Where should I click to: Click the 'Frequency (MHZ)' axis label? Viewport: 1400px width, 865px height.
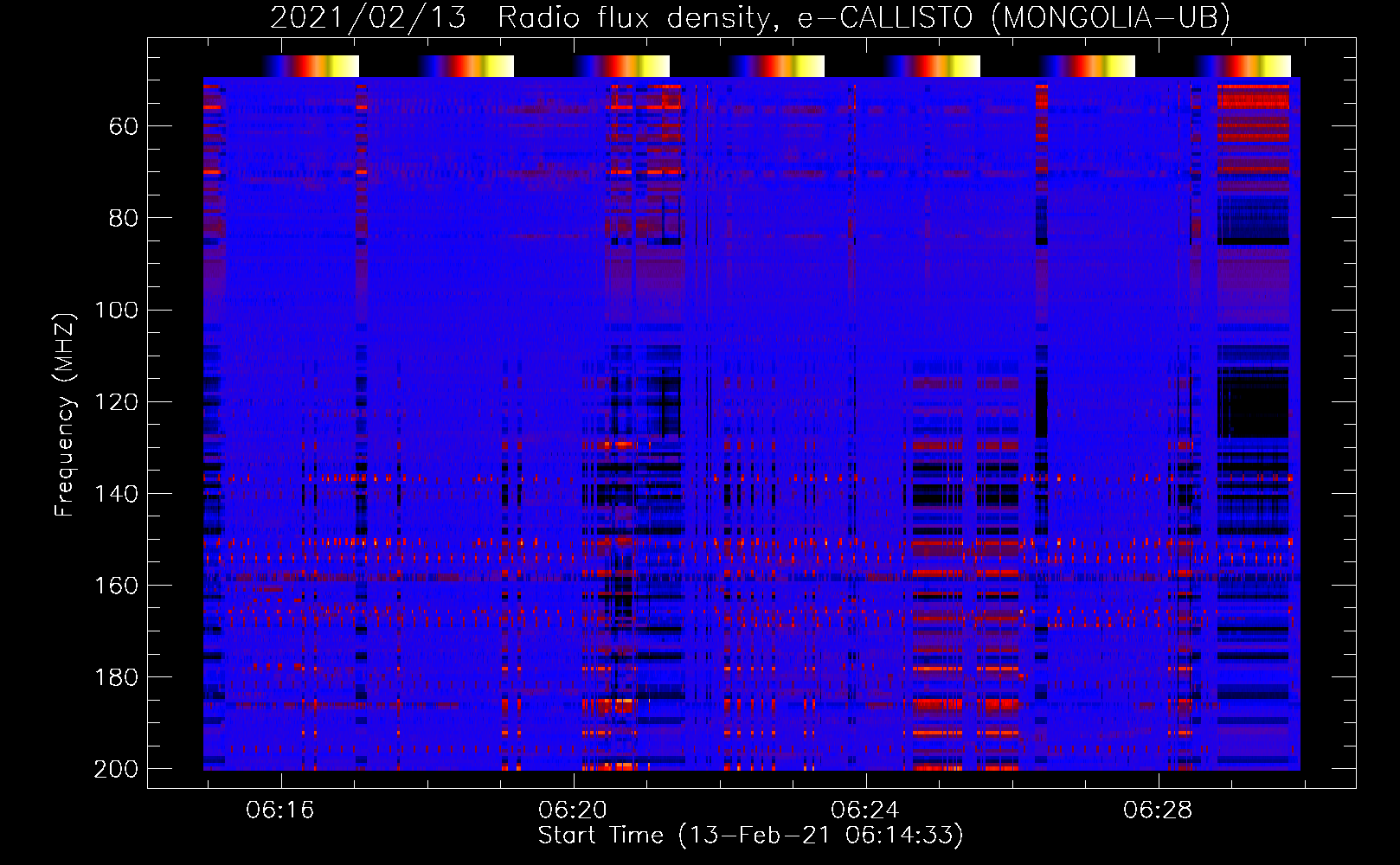(x=65, y=415)
